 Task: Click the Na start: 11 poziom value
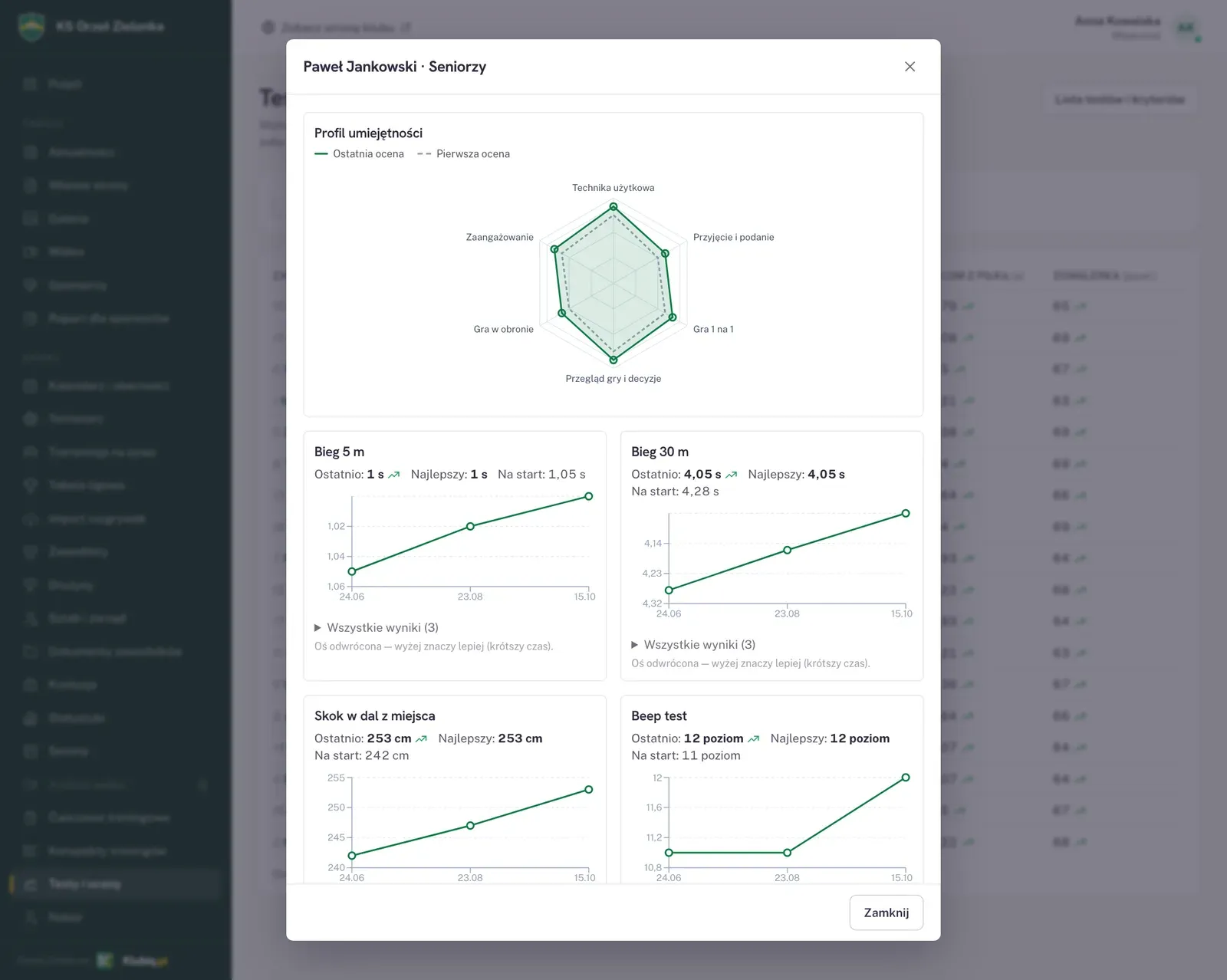click(686, 755)
